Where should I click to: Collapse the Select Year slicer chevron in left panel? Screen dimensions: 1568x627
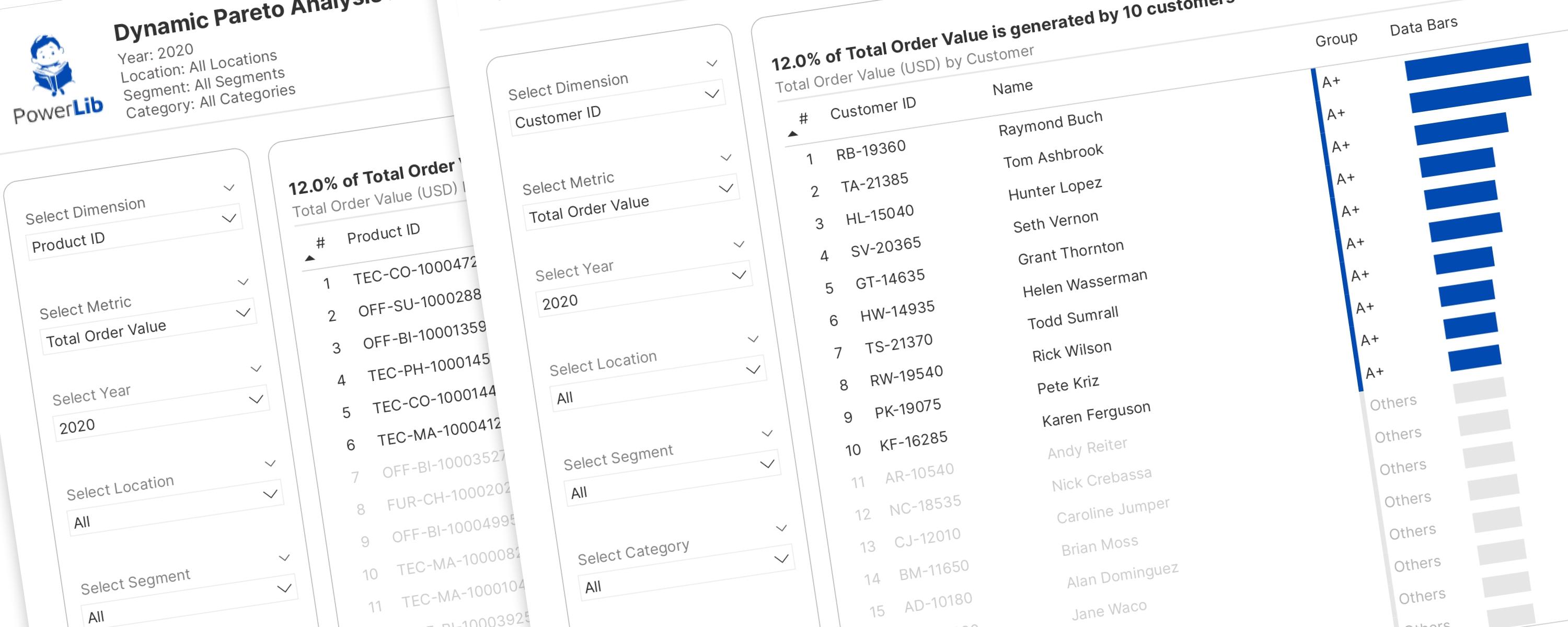256,369
